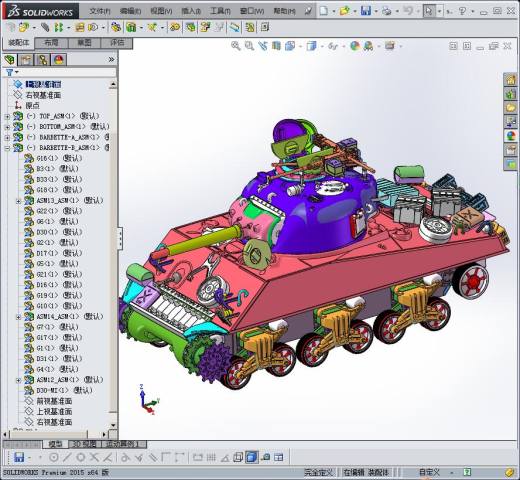Click the Line sketch tool in bottom toolbar
The image size is (520, 480).
[x=67, y=457]
